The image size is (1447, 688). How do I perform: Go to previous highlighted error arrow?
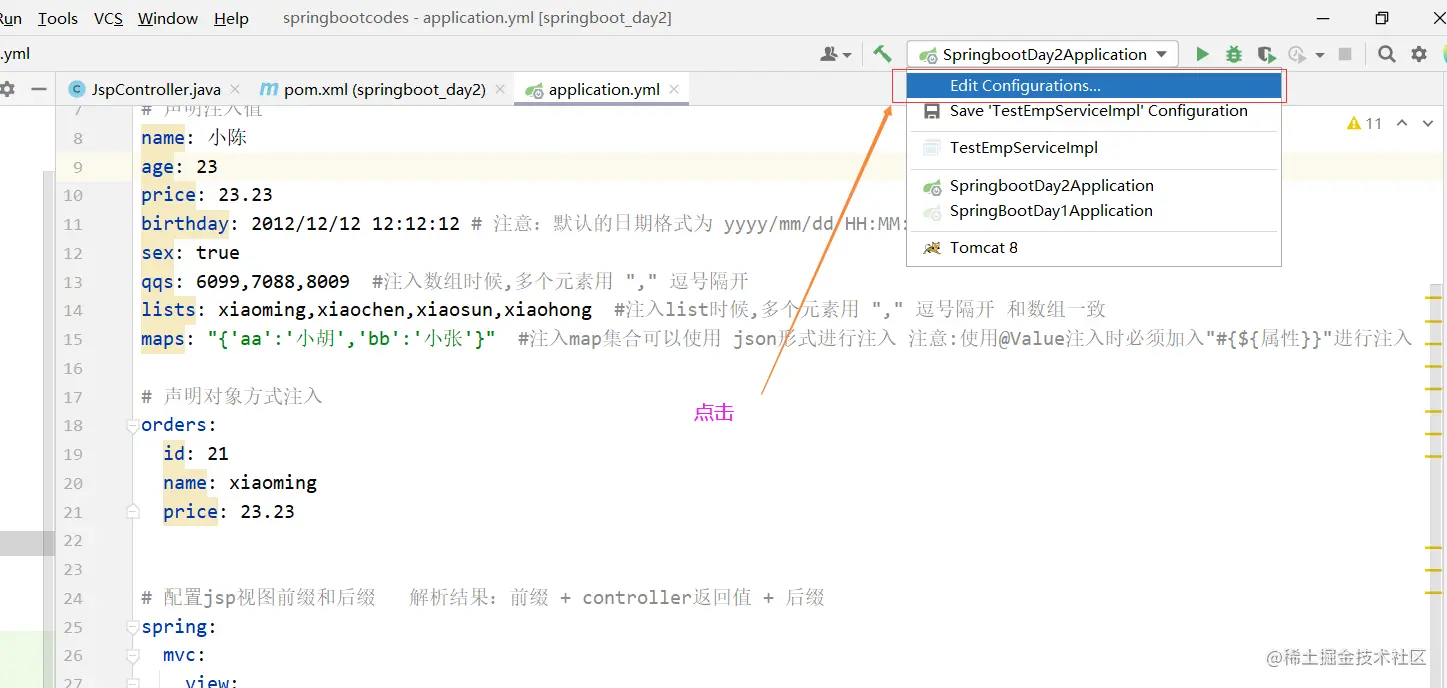click(x=1402, y=123)
